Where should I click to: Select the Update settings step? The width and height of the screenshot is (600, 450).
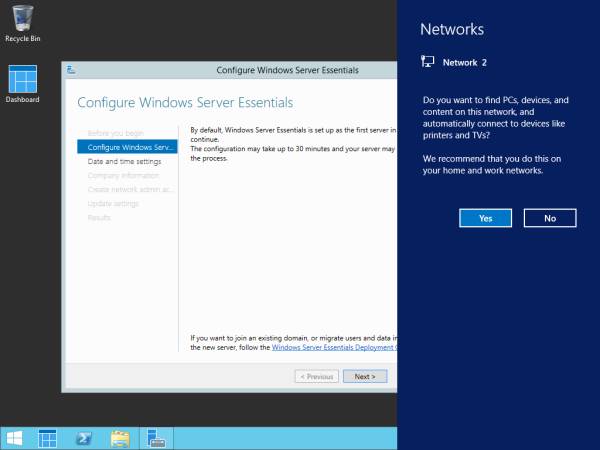pyautogui.click(x=113, y=204)
